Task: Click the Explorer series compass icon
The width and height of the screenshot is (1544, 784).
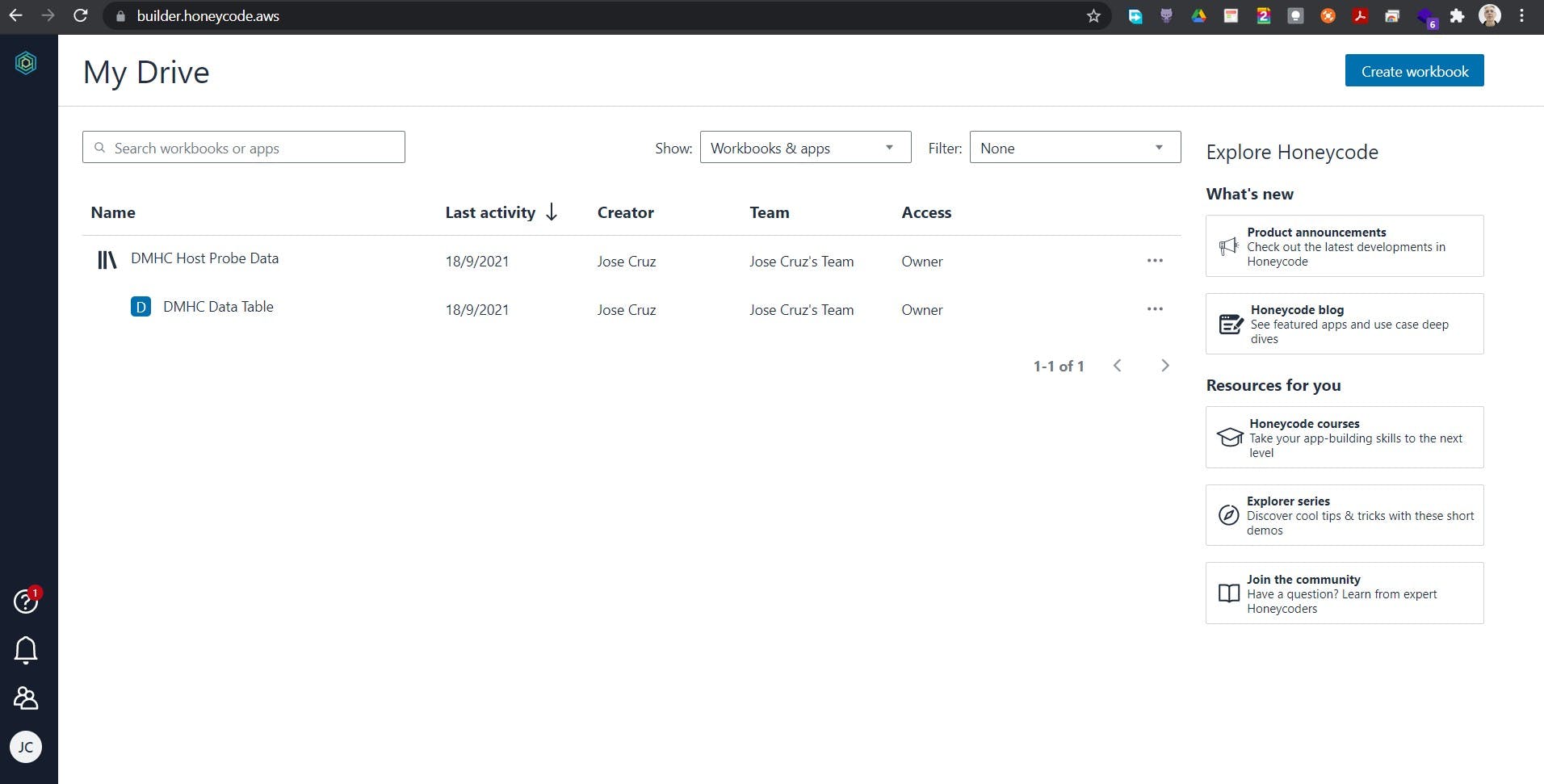Action: coord(1228,515)
